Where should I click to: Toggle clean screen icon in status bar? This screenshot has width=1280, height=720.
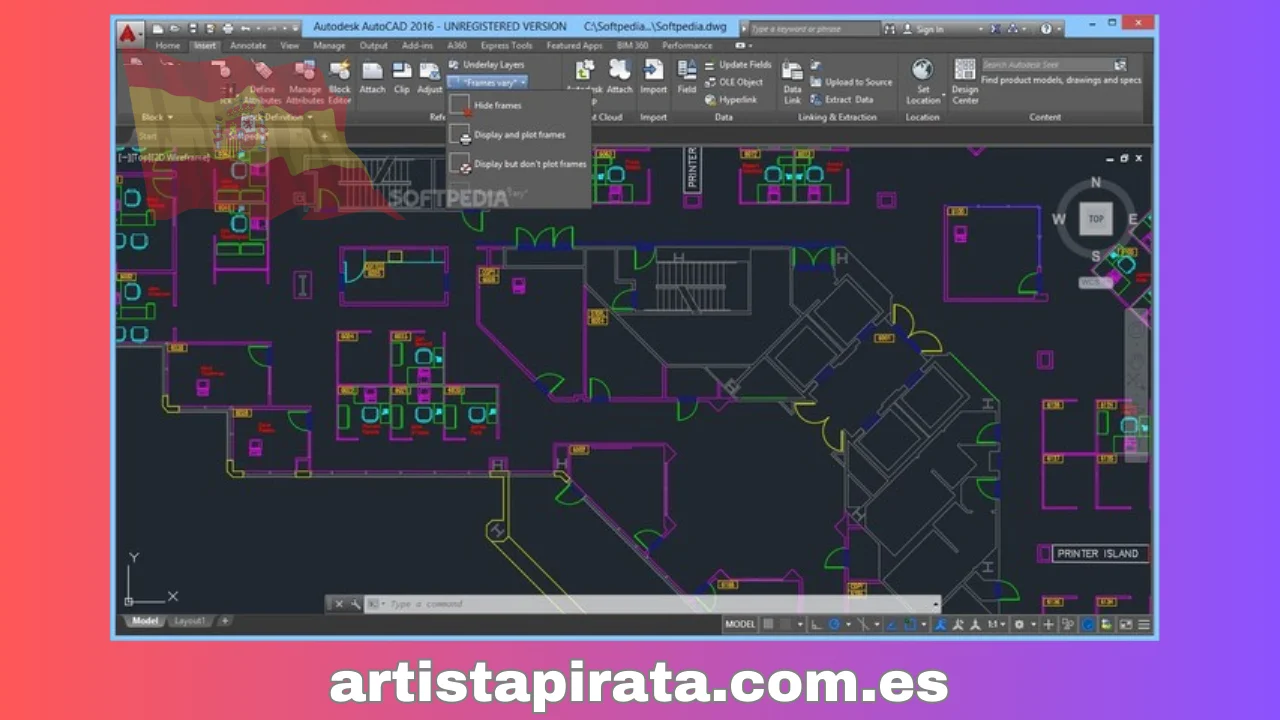tap(1126, 625)
